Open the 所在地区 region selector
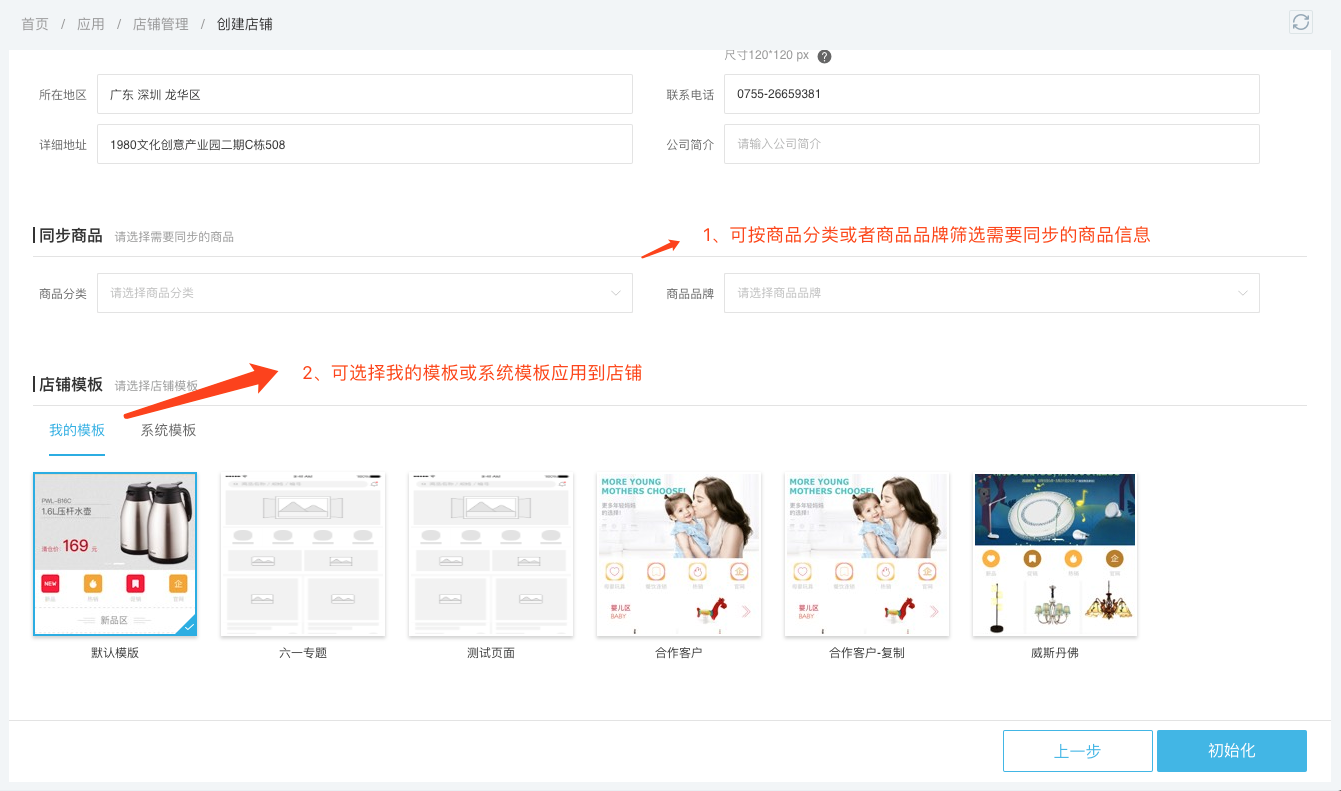Screen dimensions: 1341x791 point(364,94)
